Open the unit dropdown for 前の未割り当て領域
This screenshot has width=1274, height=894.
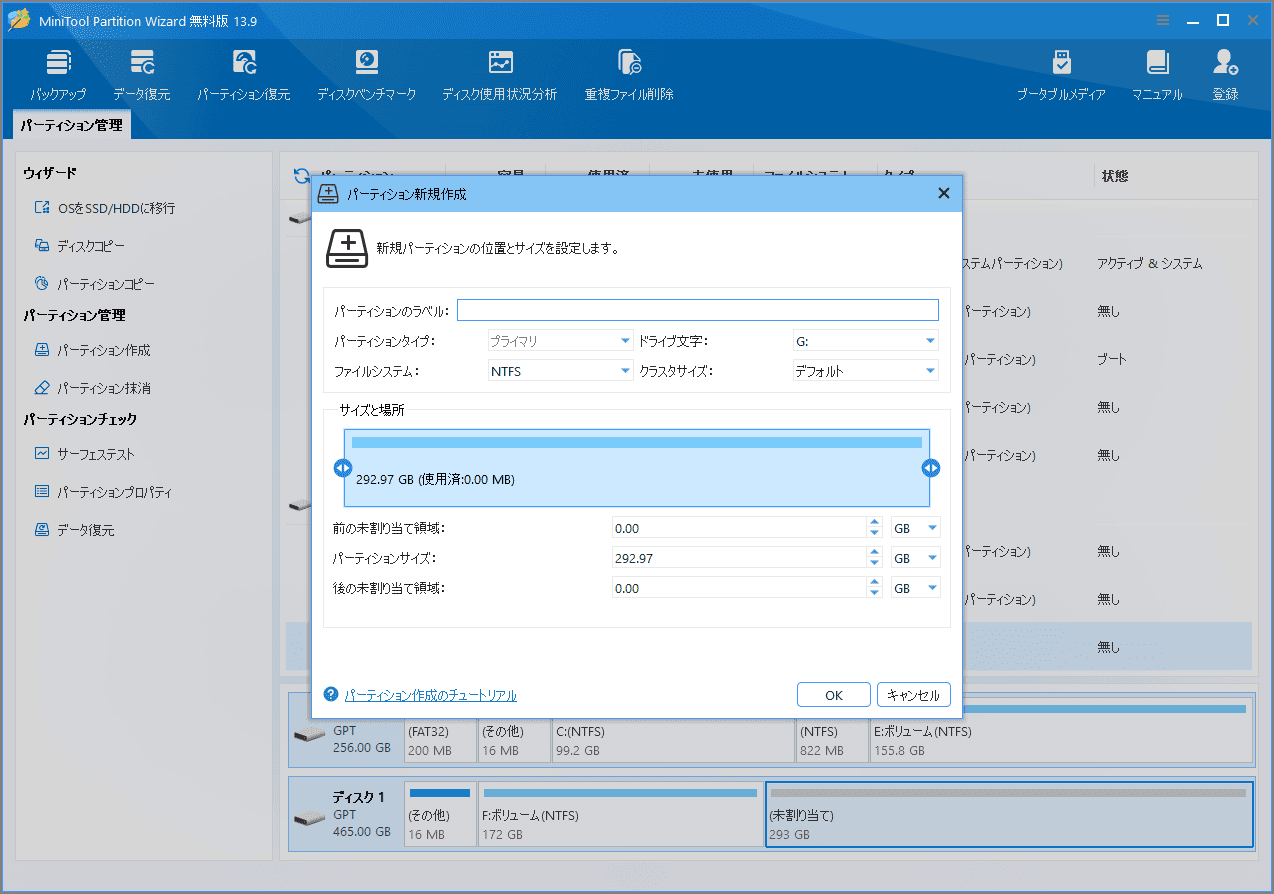[915, 528]
